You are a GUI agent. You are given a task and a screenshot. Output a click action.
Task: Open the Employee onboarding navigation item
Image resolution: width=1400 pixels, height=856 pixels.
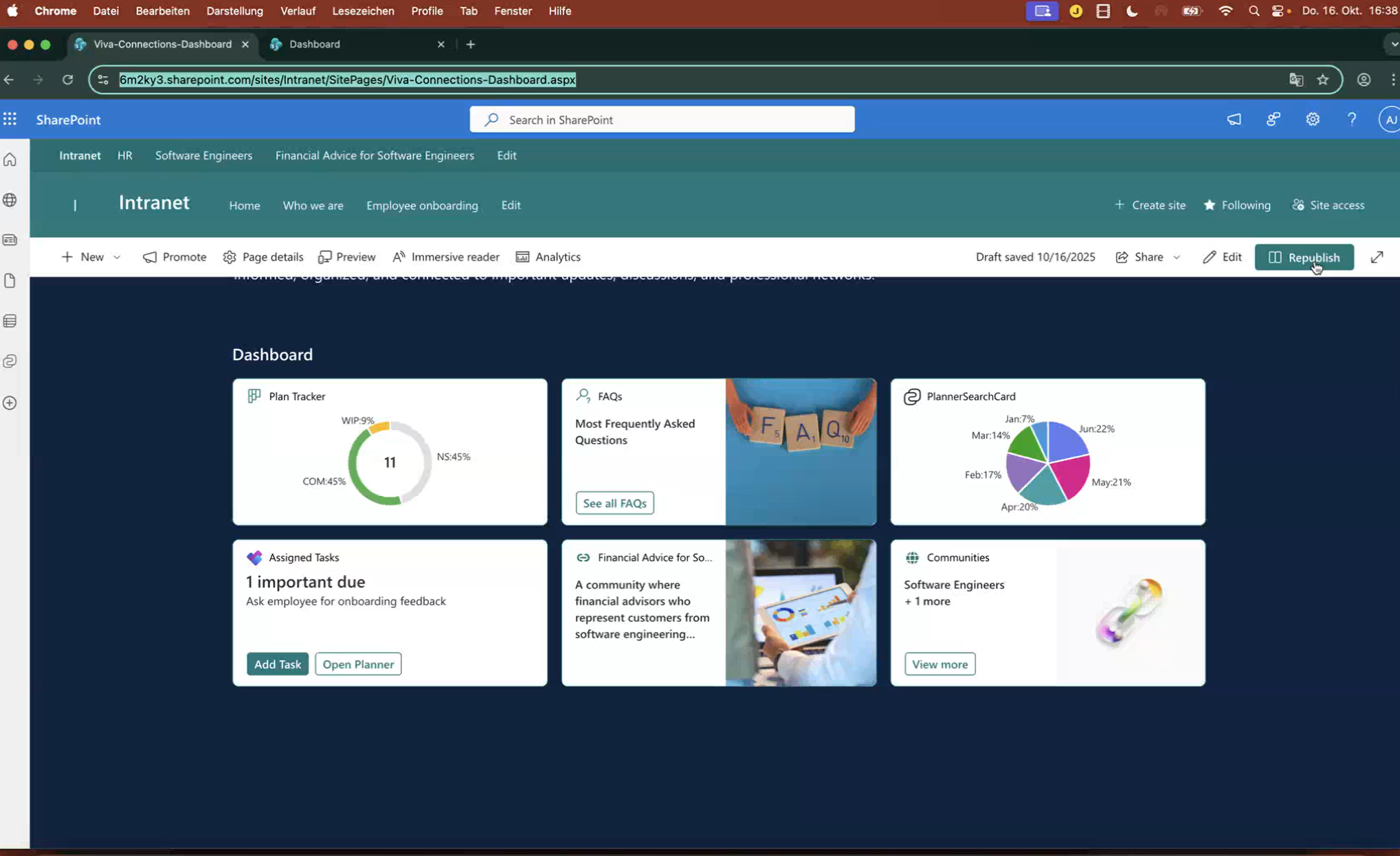click(x=422, y=205)
